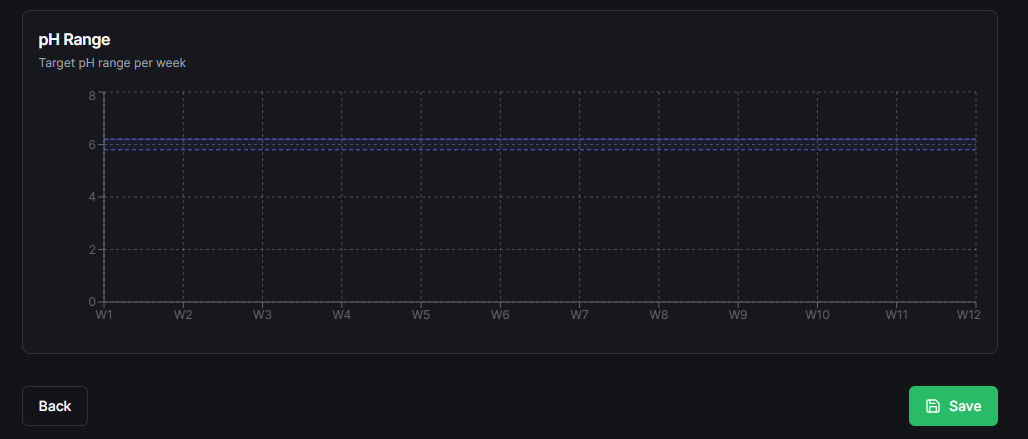The width and height of the screenshot is (1028, 439).
Task: Click the upper purple dashed pH line
Action: (x=540, y=139)
